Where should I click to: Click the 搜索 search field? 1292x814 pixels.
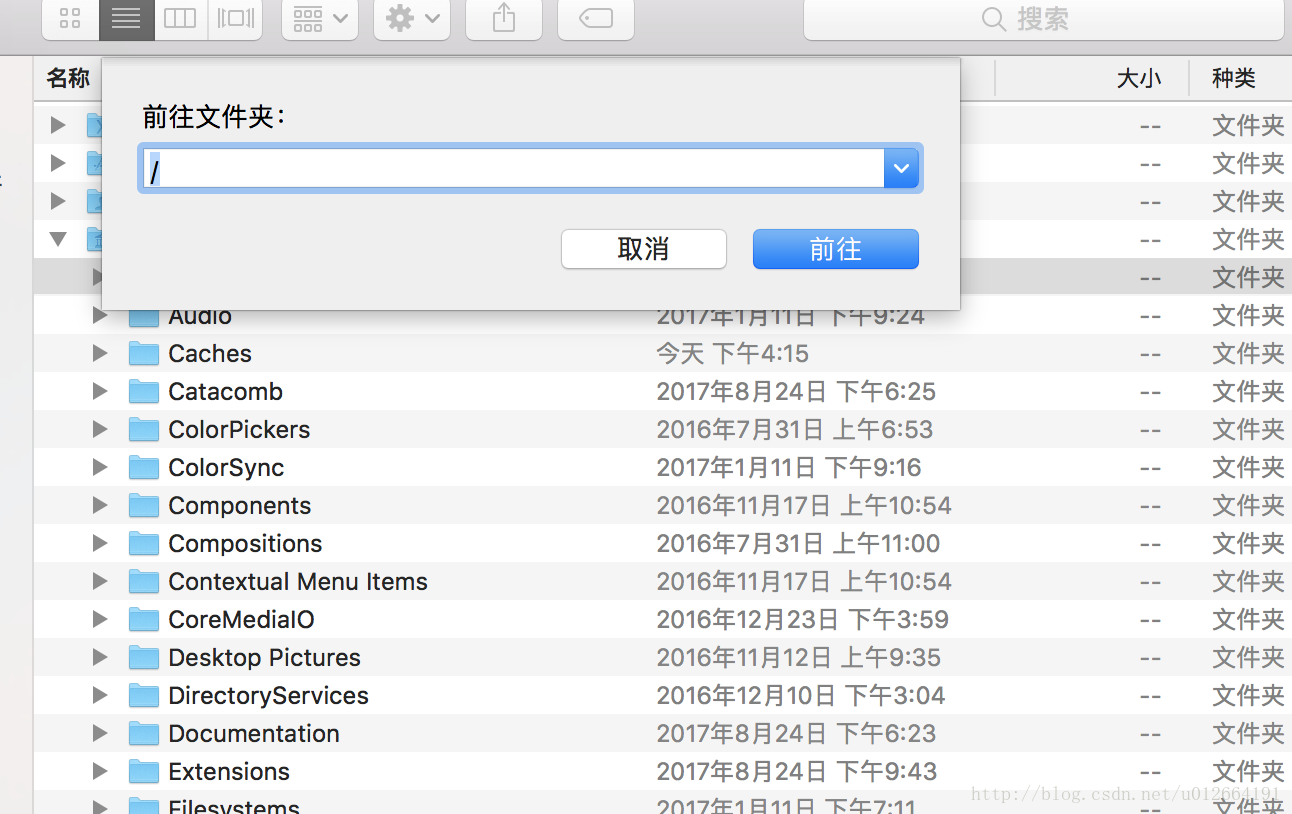[1044, 19]
